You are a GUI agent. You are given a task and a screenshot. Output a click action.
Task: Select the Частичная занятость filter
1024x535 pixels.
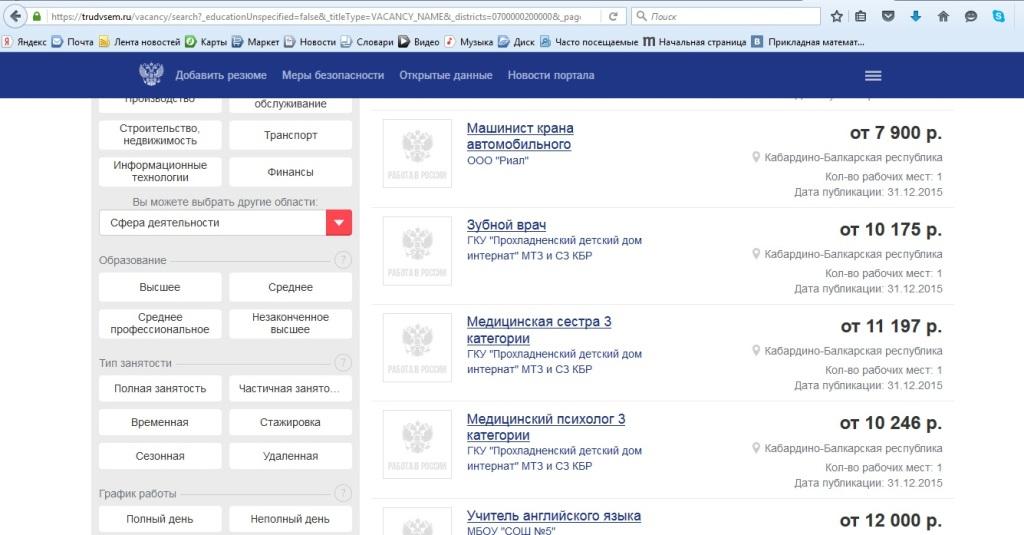[x=291, y=389]
